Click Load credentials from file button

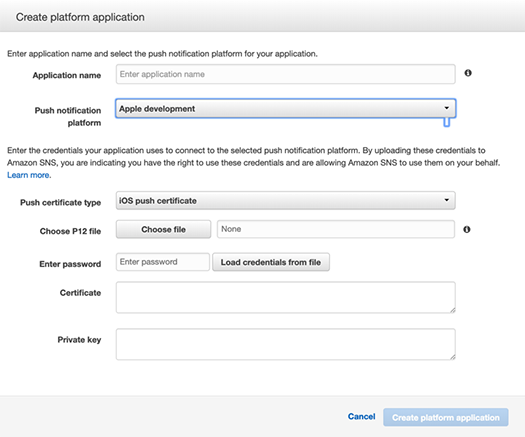coord(271,262)
